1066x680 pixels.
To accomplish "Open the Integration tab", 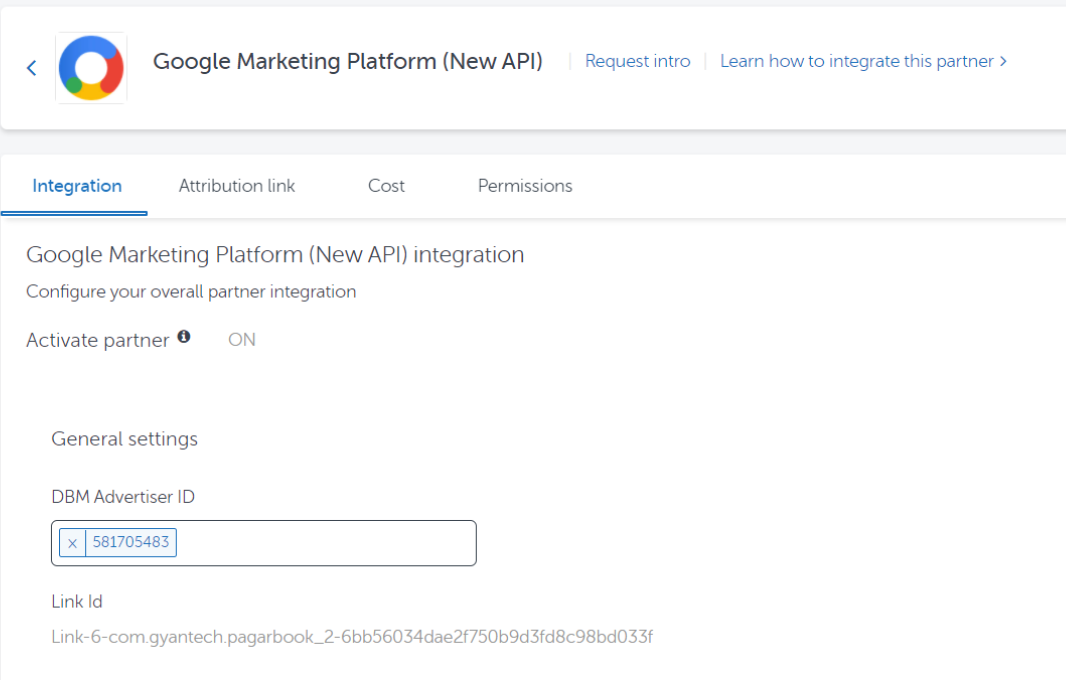I will point(77,186).
